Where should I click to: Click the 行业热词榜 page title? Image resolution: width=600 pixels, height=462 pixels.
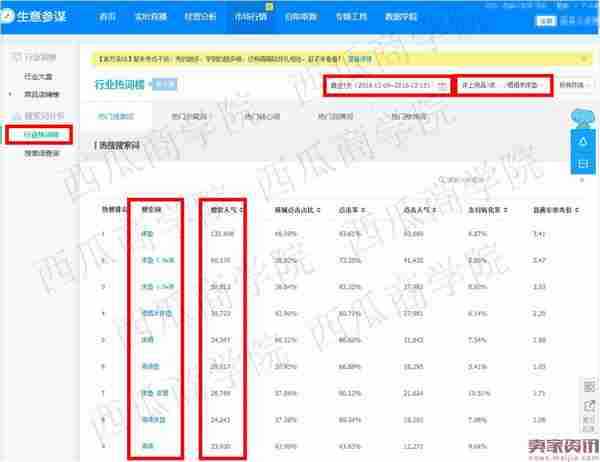coord(120,85)
